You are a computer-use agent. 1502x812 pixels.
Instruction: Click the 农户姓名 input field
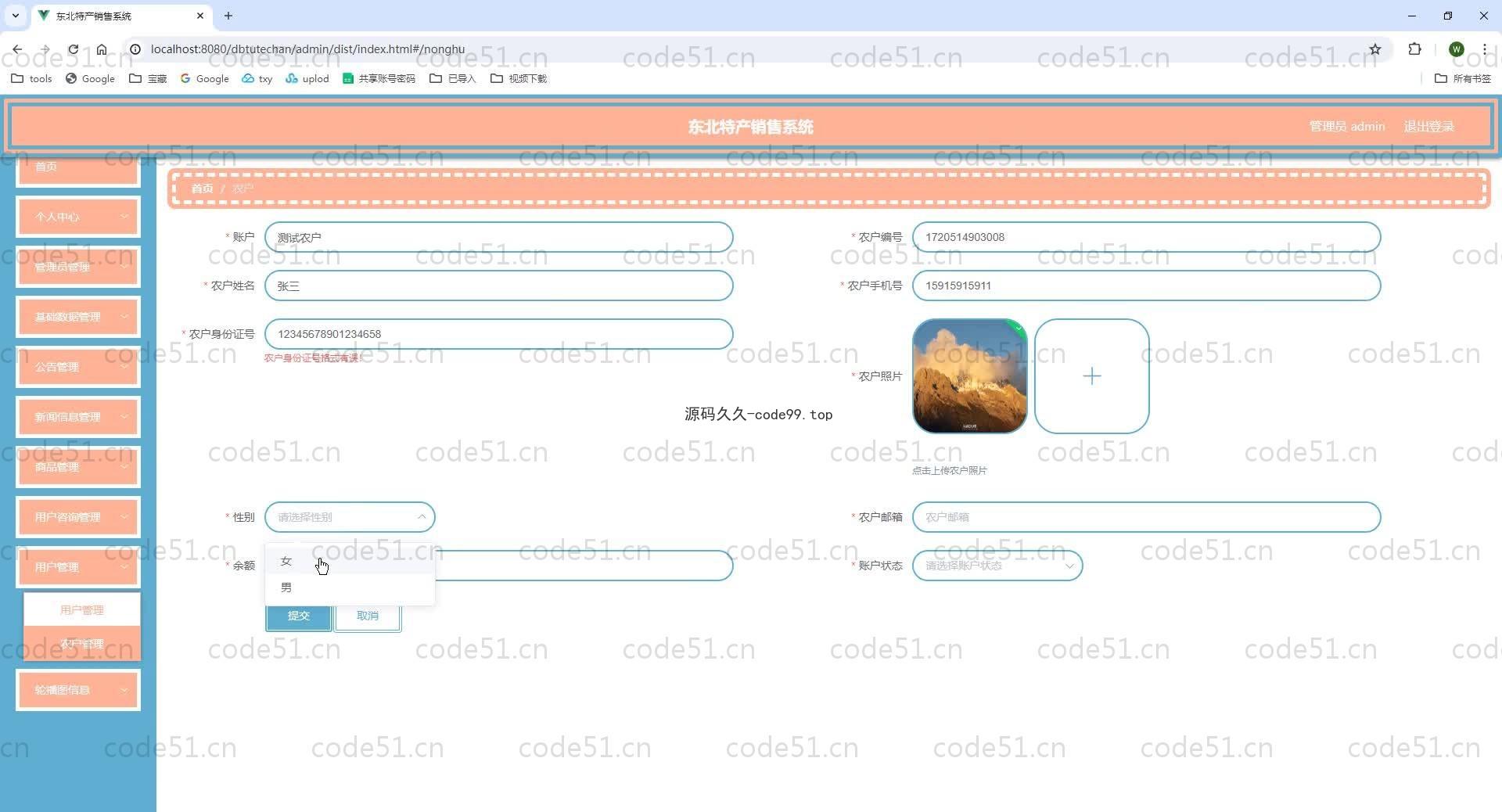pyautogui.click(x=499, y=286)
